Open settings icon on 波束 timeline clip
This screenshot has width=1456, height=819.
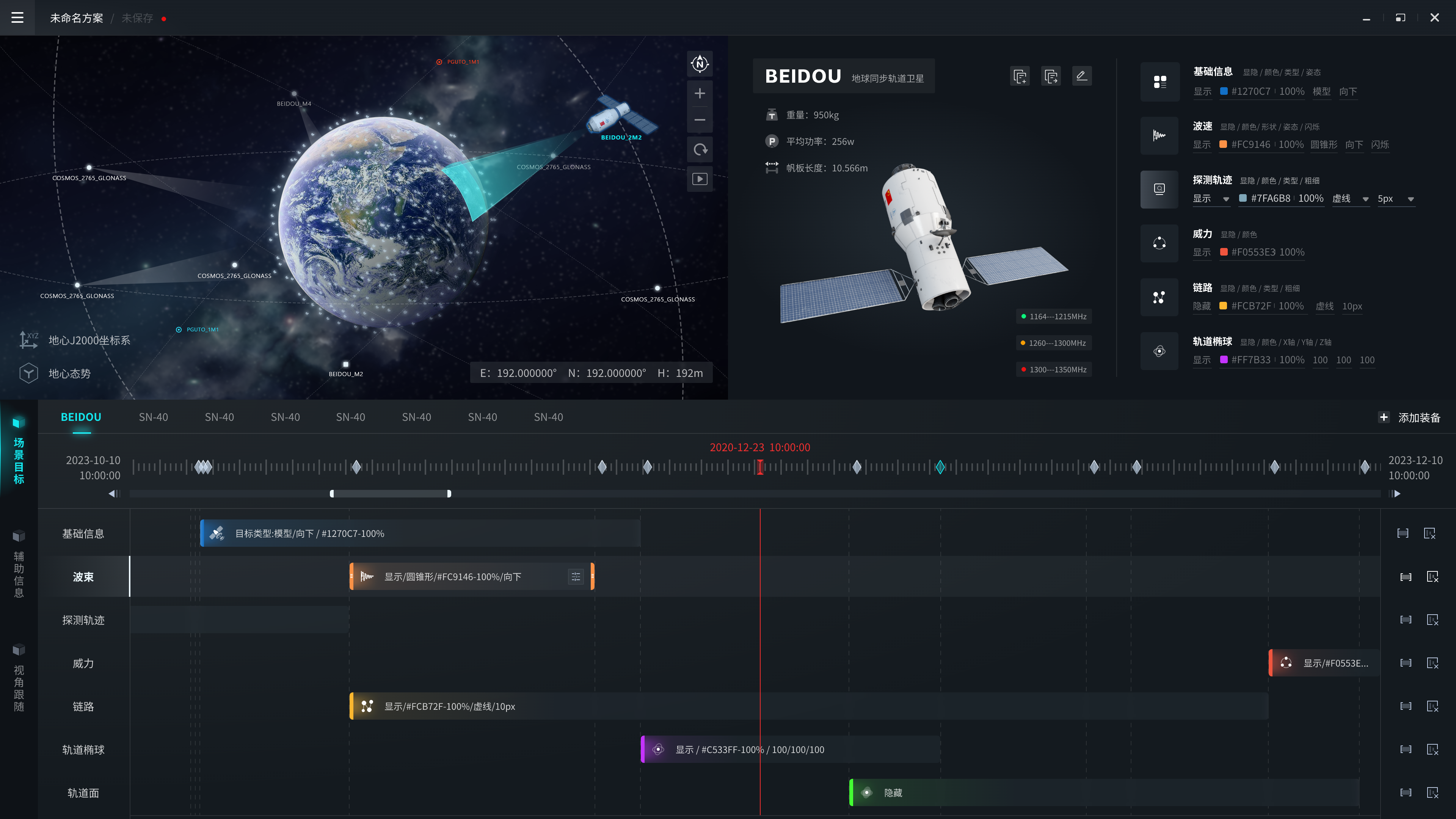tap(576, 576)
